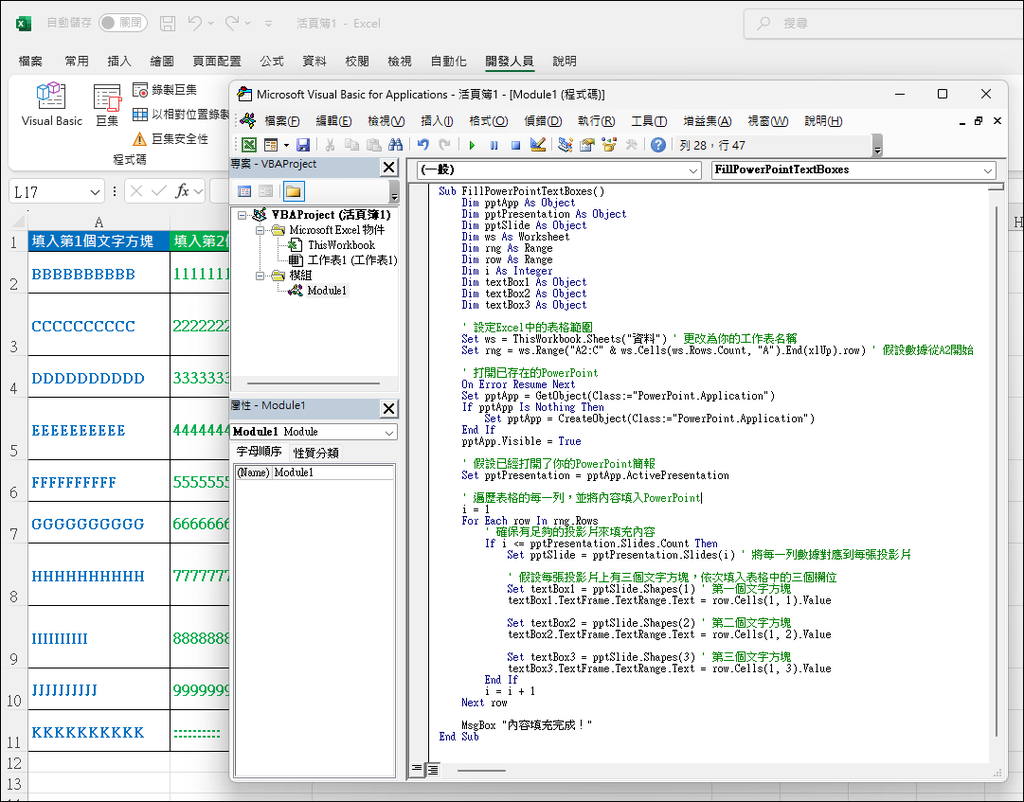Toggle the AutoSave switch in Excel
The height and width of the screenshot is (802, 1024).
(122, 22)
